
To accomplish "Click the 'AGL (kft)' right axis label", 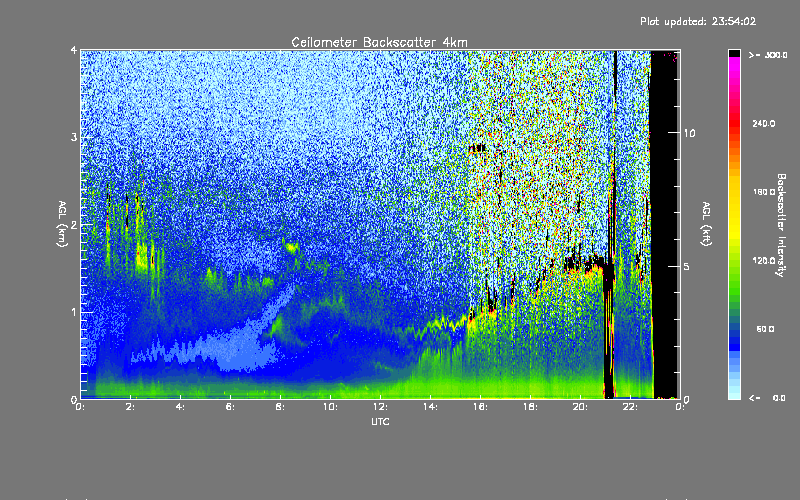I will coord(706,224).
